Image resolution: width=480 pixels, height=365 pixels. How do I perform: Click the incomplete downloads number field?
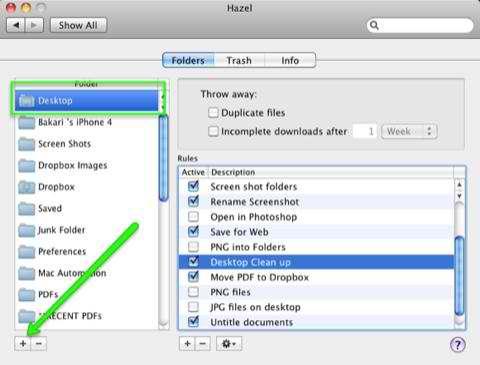(365, 131)
